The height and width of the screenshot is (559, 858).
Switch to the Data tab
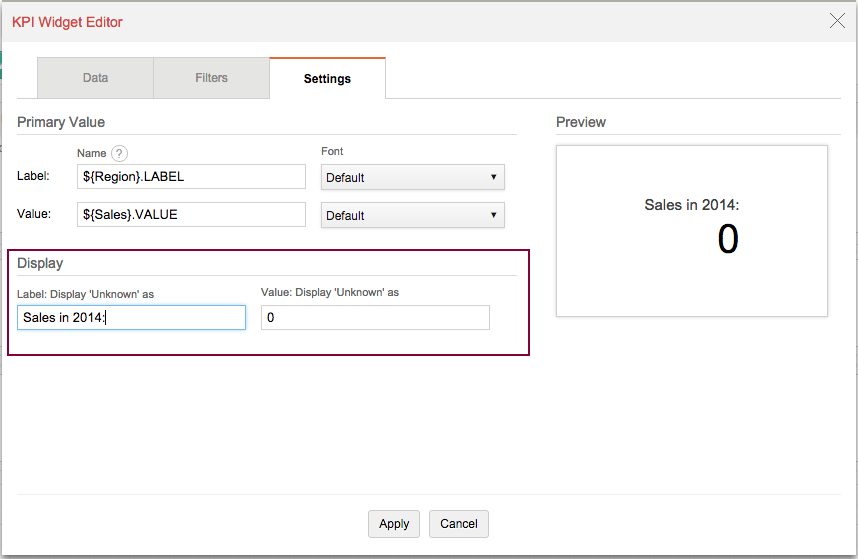click(x=95, y=78)
